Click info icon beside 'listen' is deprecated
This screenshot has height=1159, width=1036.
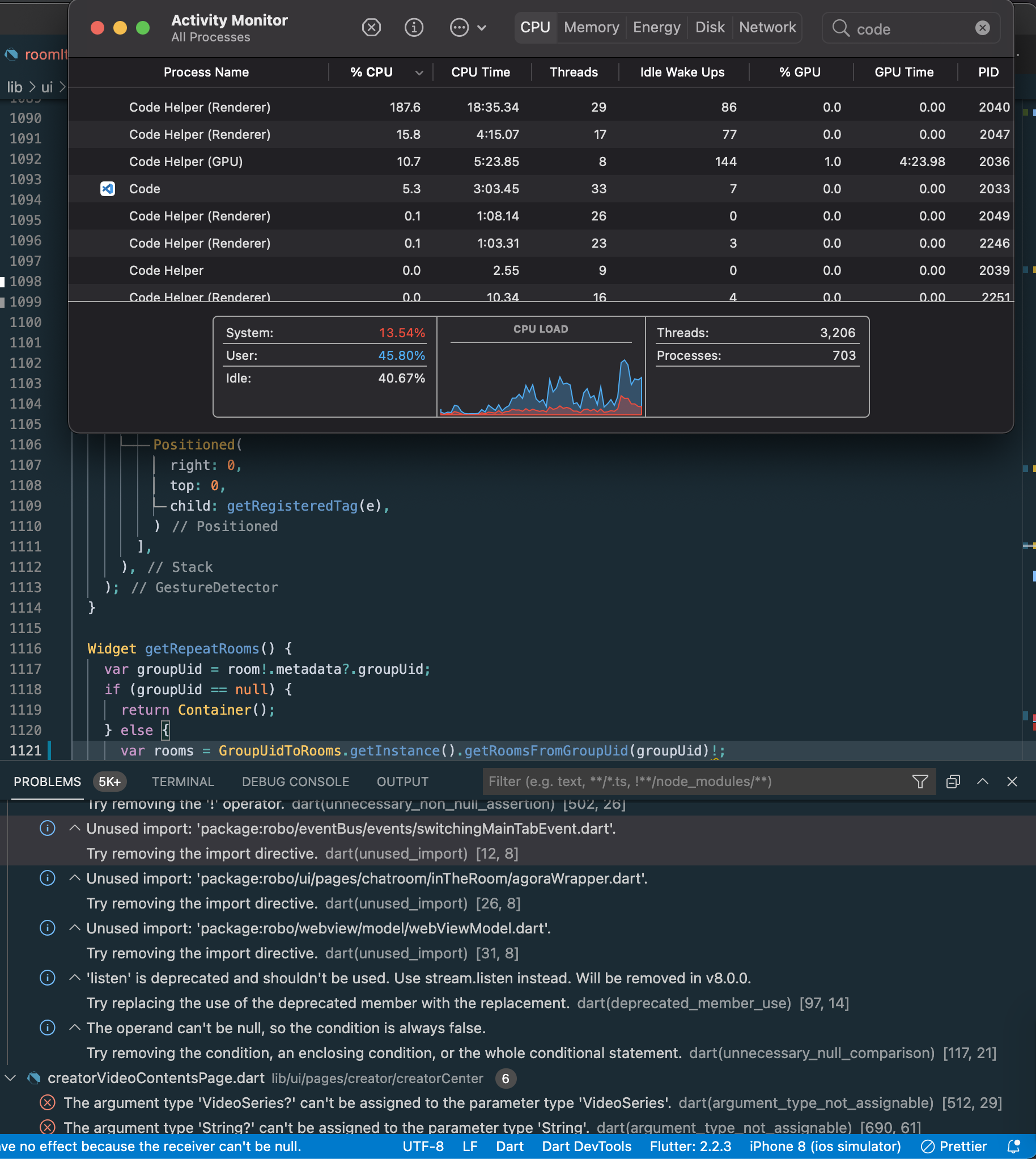[x=47, y=978]
